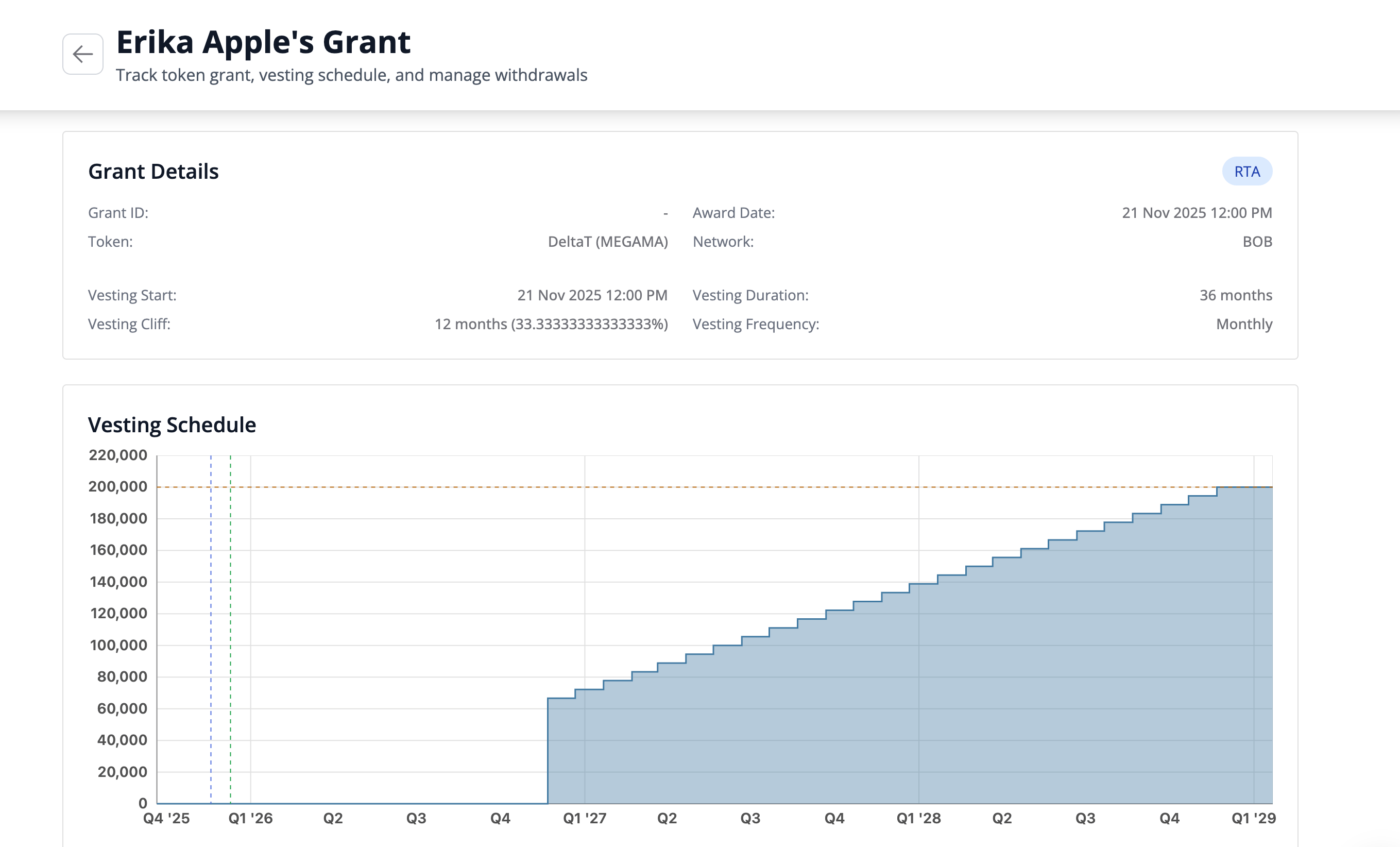Click the back arrow button
Screen dimensions: 1400x847
[83, 54]
